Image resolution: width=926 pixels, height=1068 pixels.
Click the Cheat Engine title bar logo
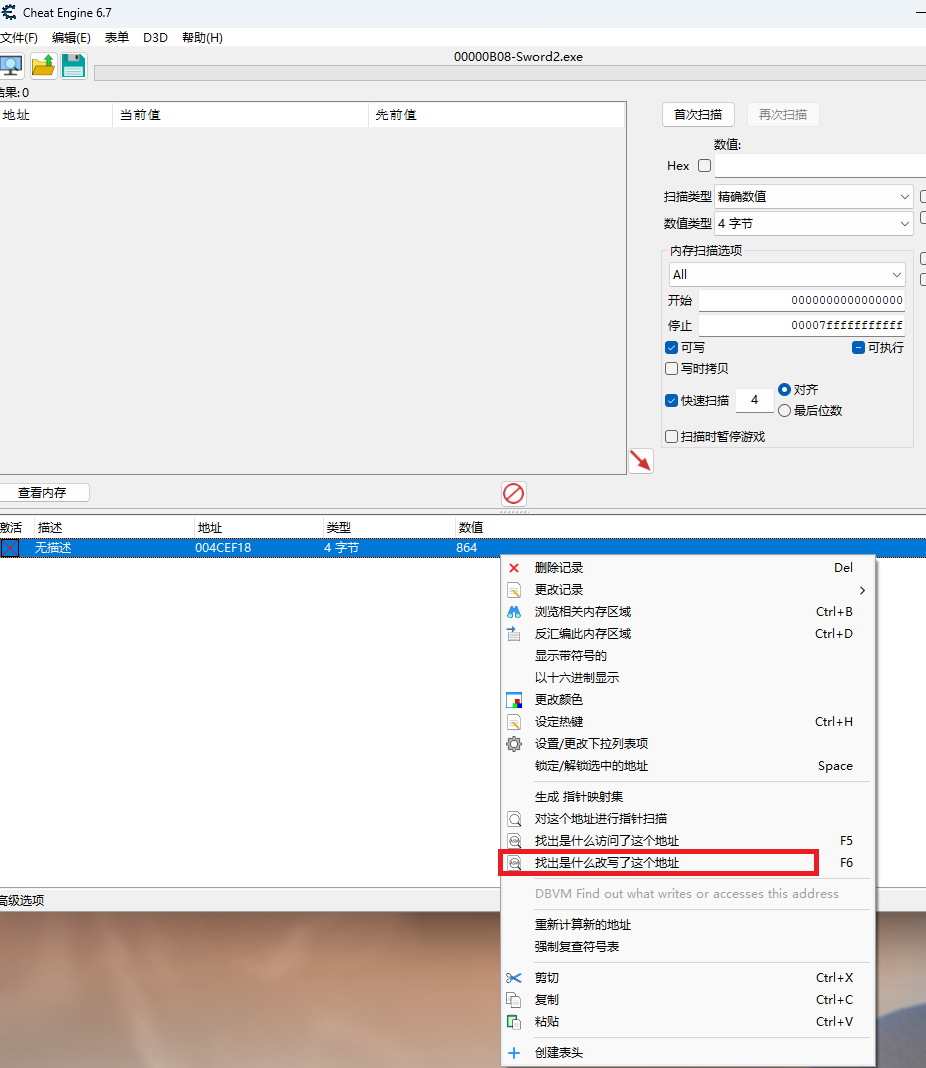(9, 12)
